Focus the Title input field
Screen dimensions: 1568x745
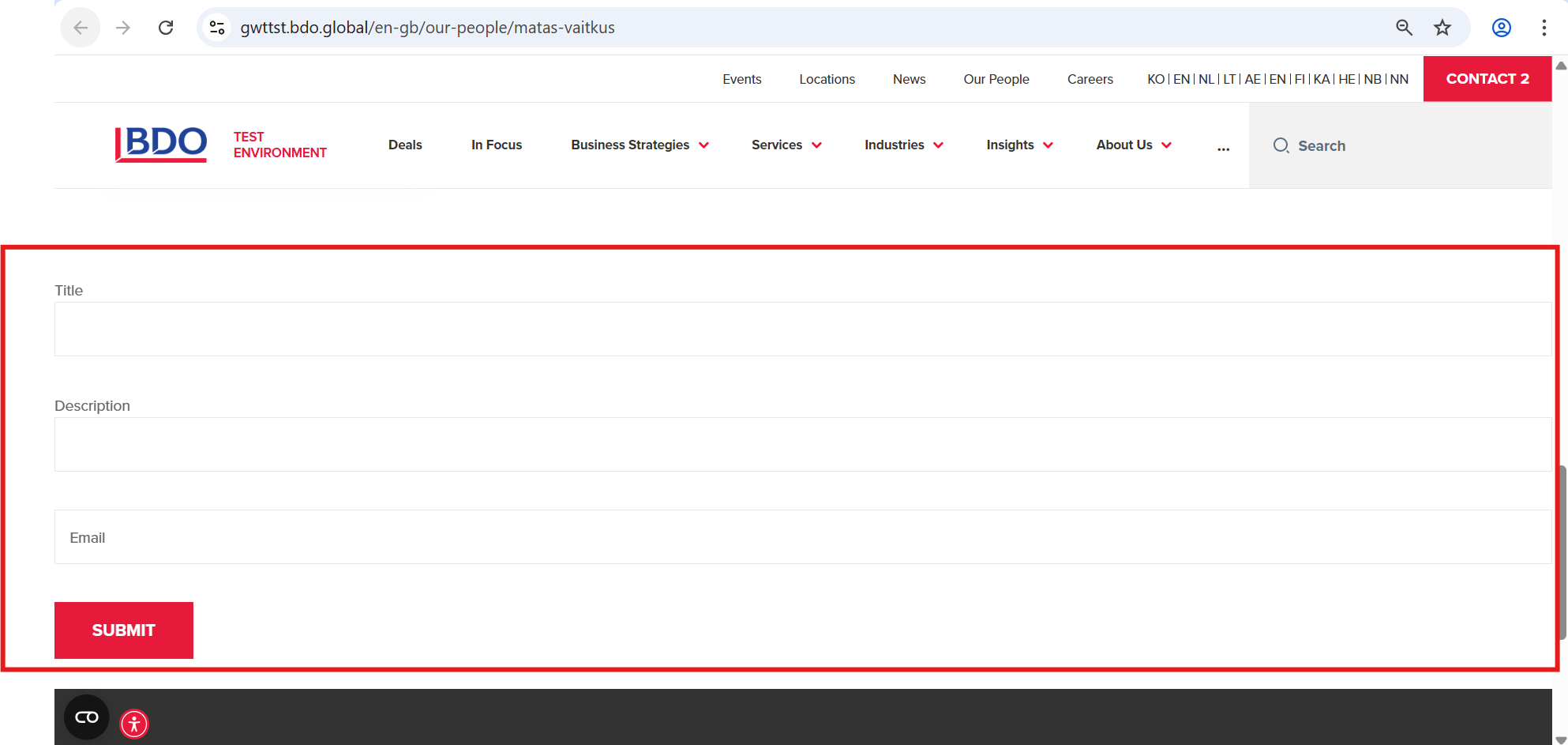[803, 329]
